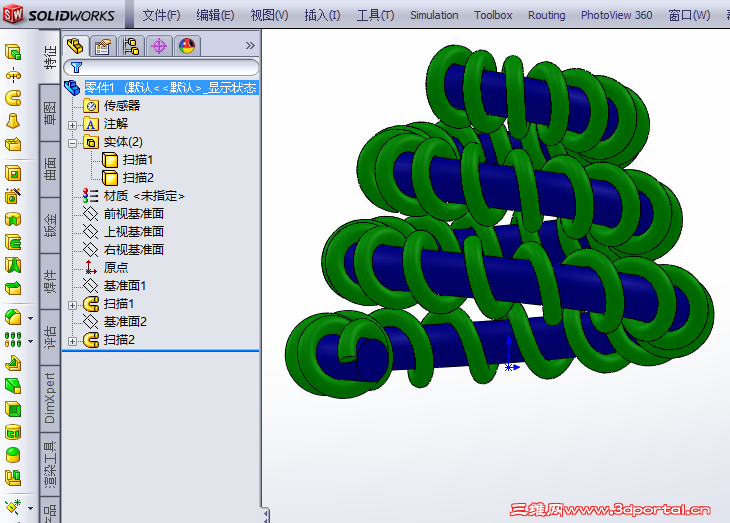Switch to the 渲染工具 tab
This screenshot has width=730, height=523.
pyautogui.click(x=50, y=464)
